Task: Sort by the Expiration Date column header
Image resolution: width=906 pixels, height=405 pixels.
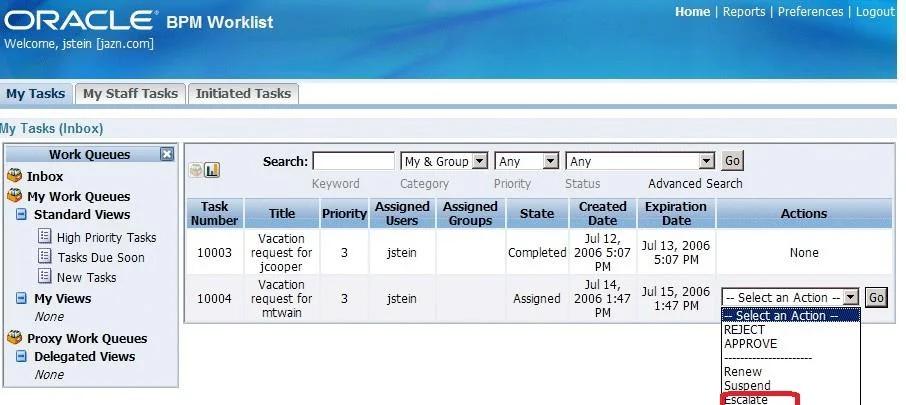Action: 676,213
